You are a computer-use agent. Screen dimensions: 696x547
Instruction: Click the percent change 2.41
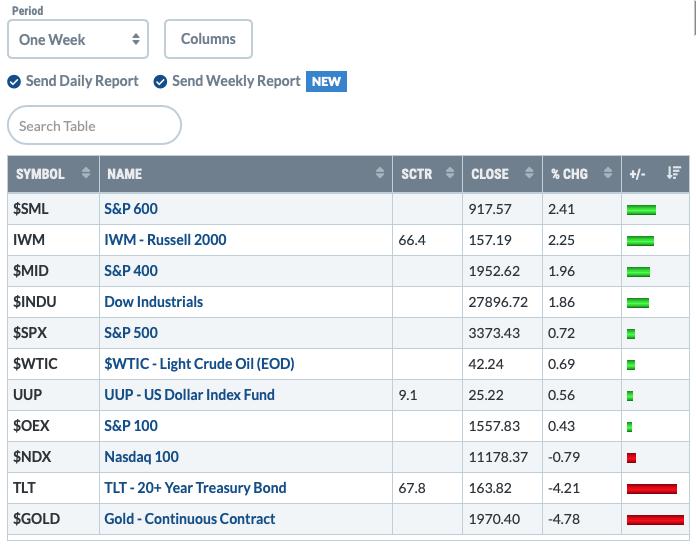[x=562, y=209]
